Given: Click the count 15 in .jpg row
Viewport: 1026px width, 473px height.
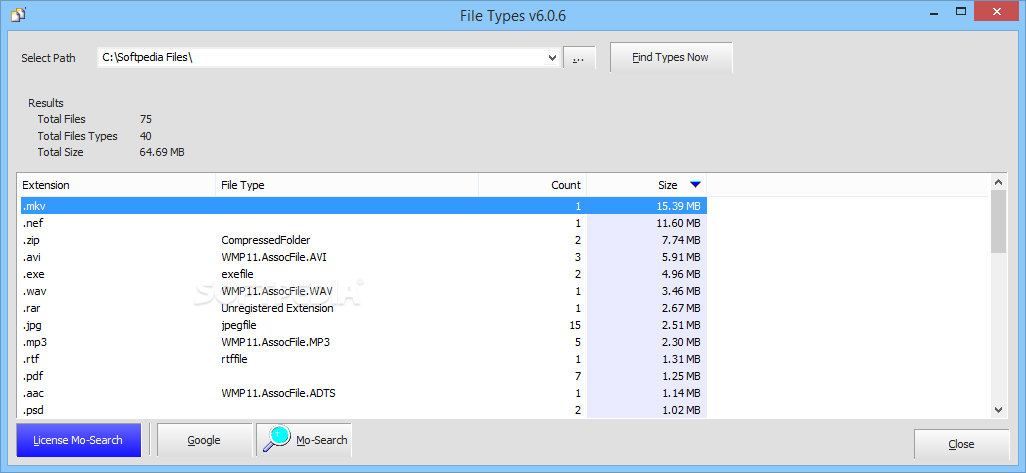Looking at the screenshot, I should click(575, 325).
